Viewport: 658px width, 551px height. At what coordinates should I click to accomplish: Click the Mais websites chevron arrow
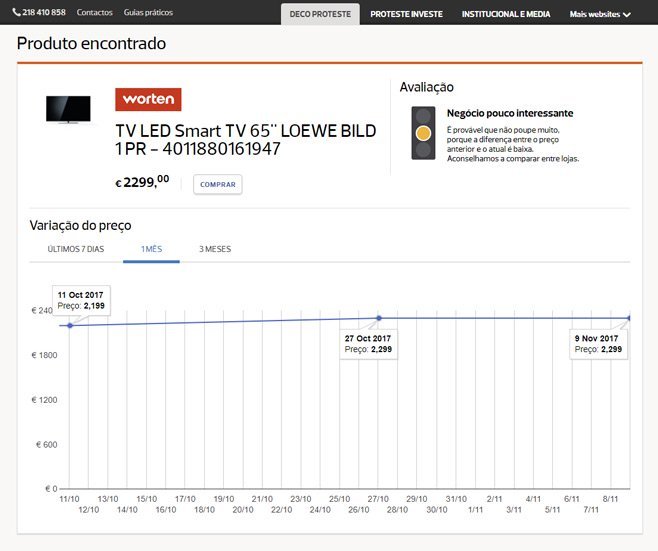(627, 15)
